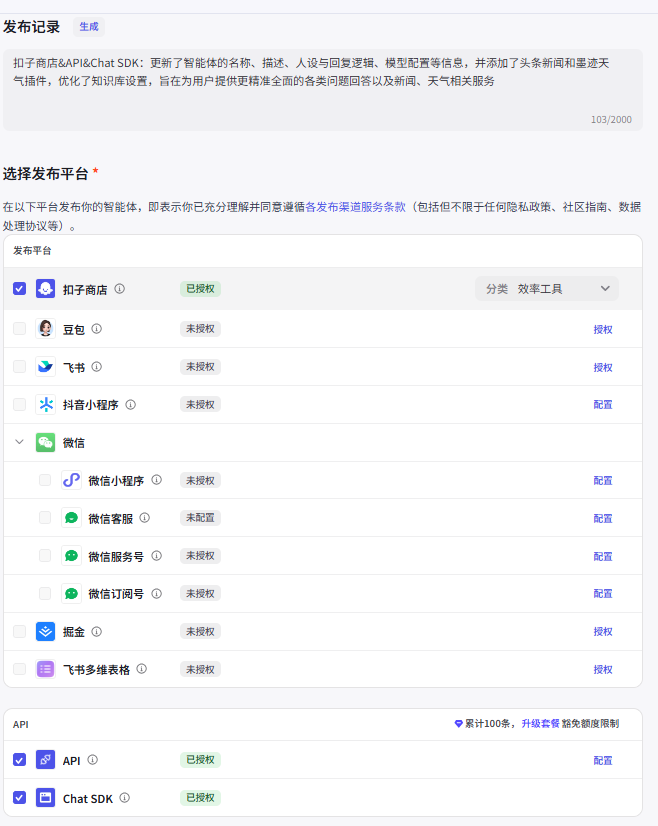Click inside the 发布记录 text area
The height and width of the screenshot is (826, 658).
pyautogui.click(x=320, y=90)
